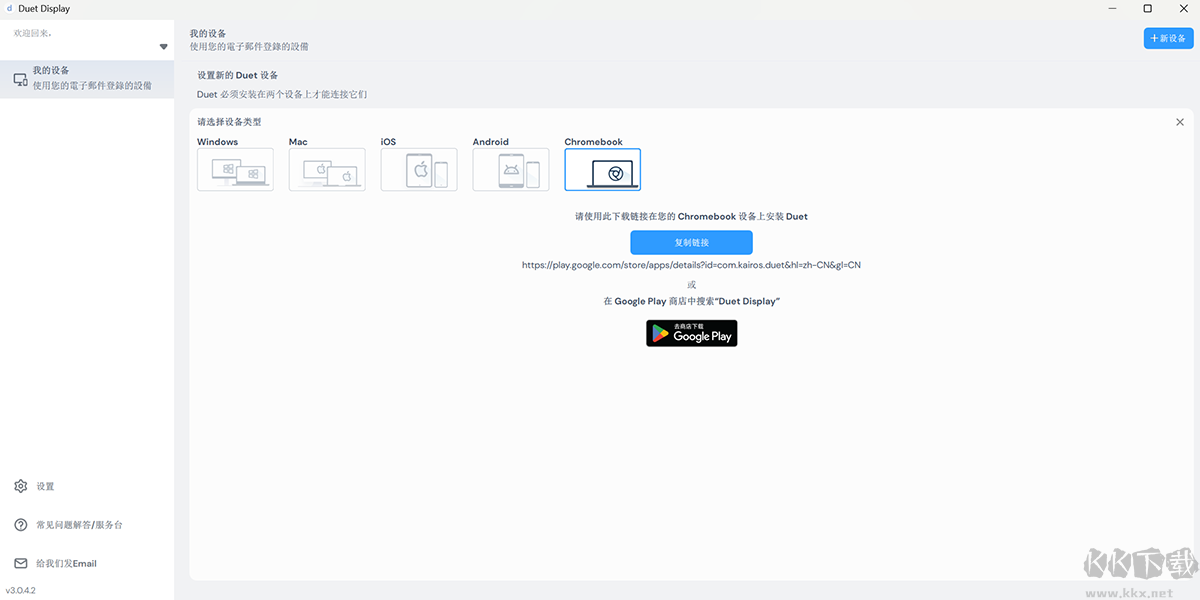Select the Windows device type thumbnail
This screenshot has height=600, width=1200.
pyautogui.click(x=235, y=169)
